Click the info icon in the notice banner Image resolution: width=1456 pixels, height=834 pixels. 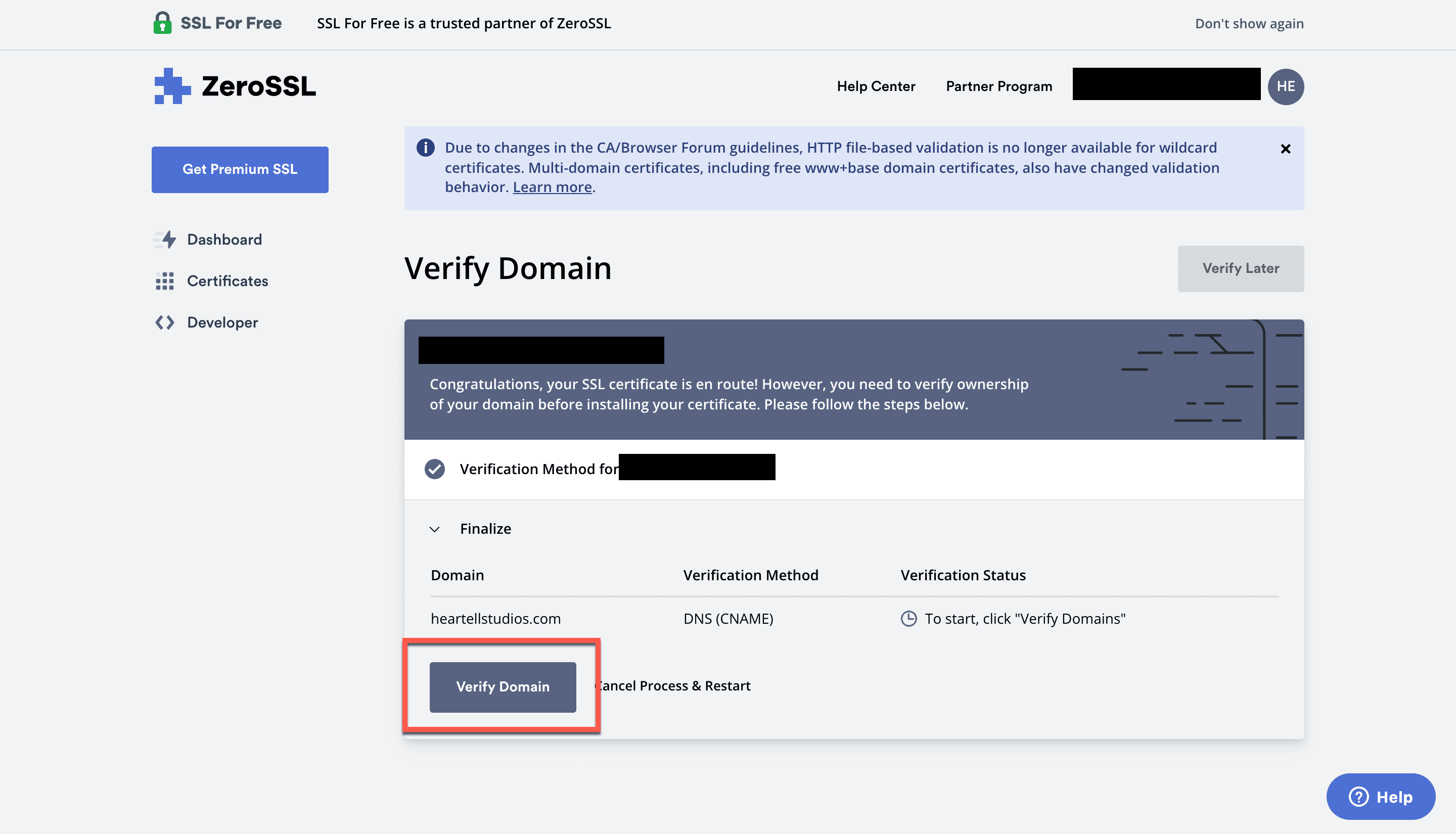[425, 148]
